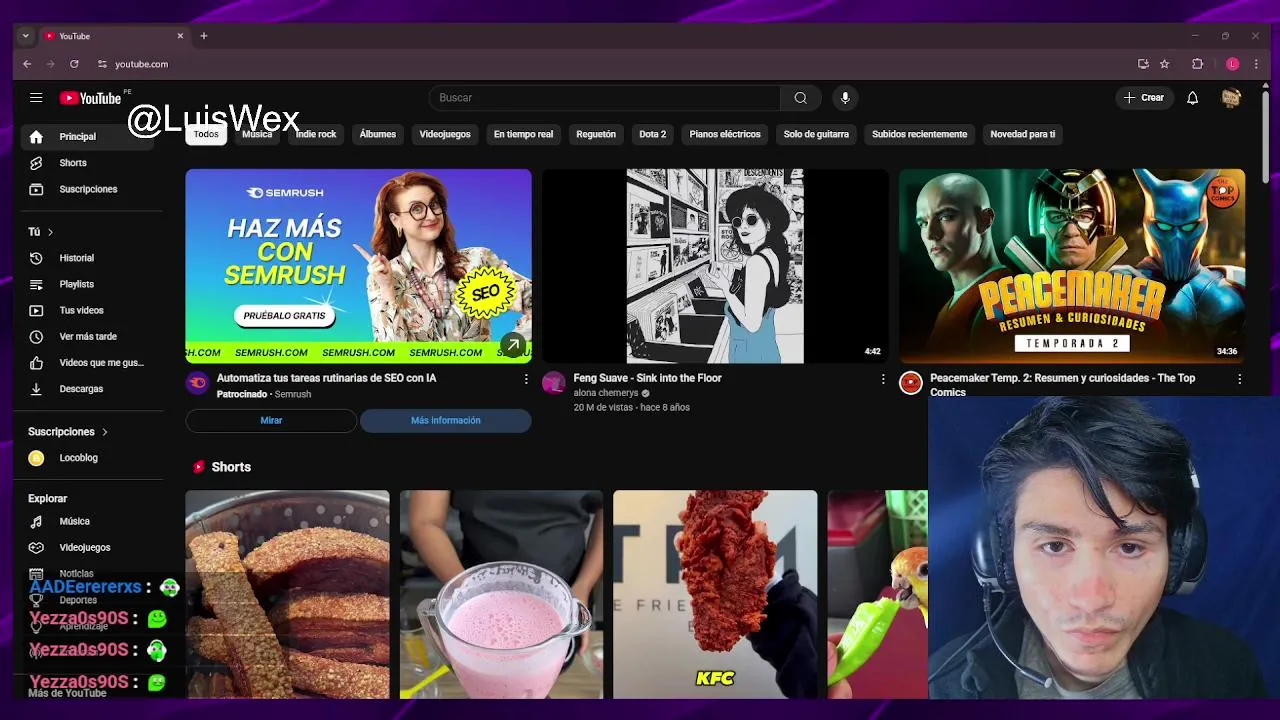
Task: Open Automatiza tus tareas SEO ad title
Action: pos(326,379)
